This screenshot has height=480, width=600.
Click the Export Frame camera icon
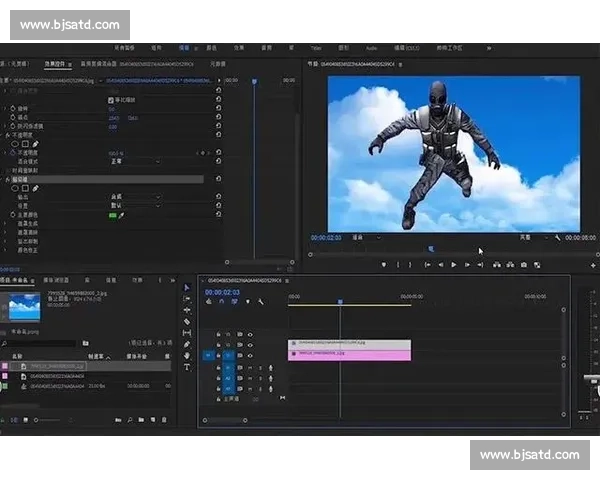click(523, 265)
